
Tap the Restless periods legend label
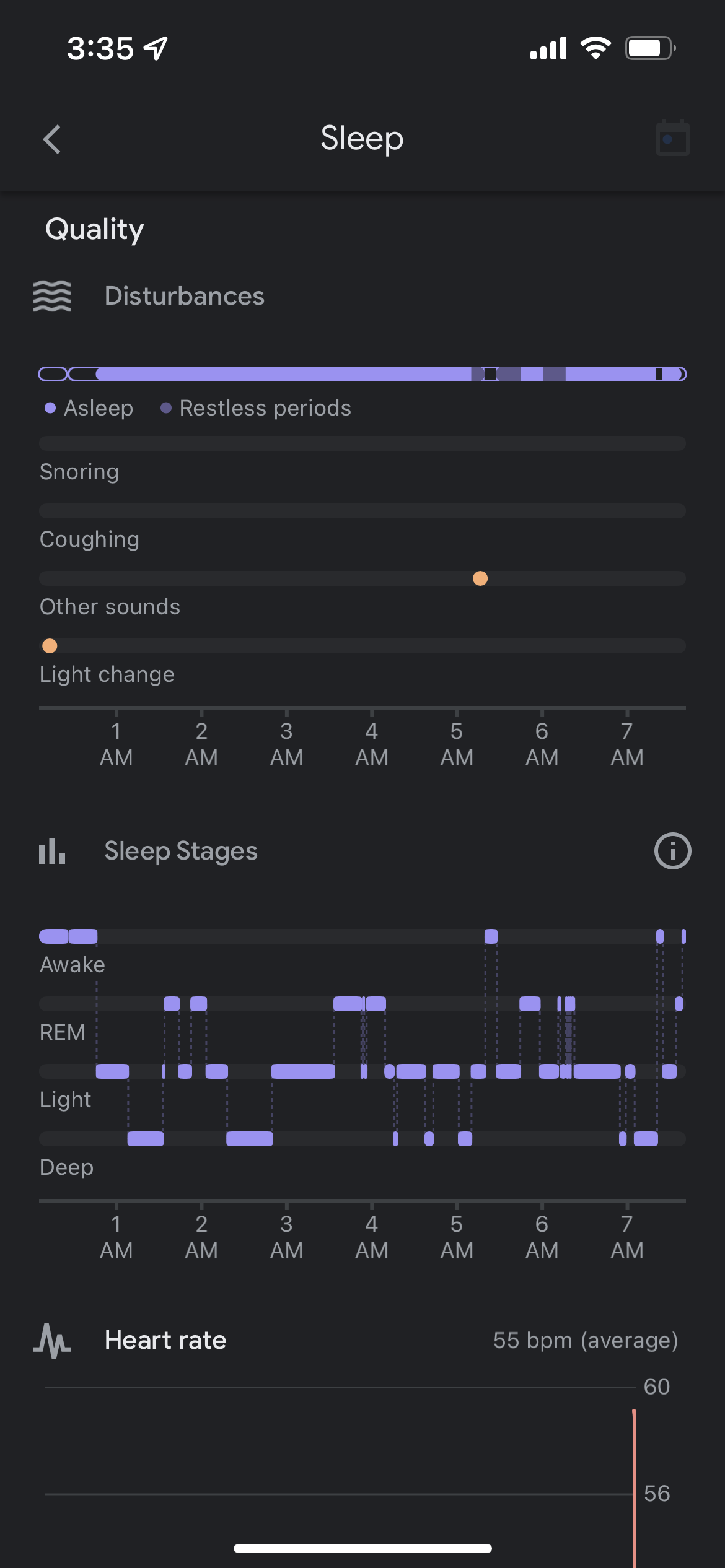[265, 408]
